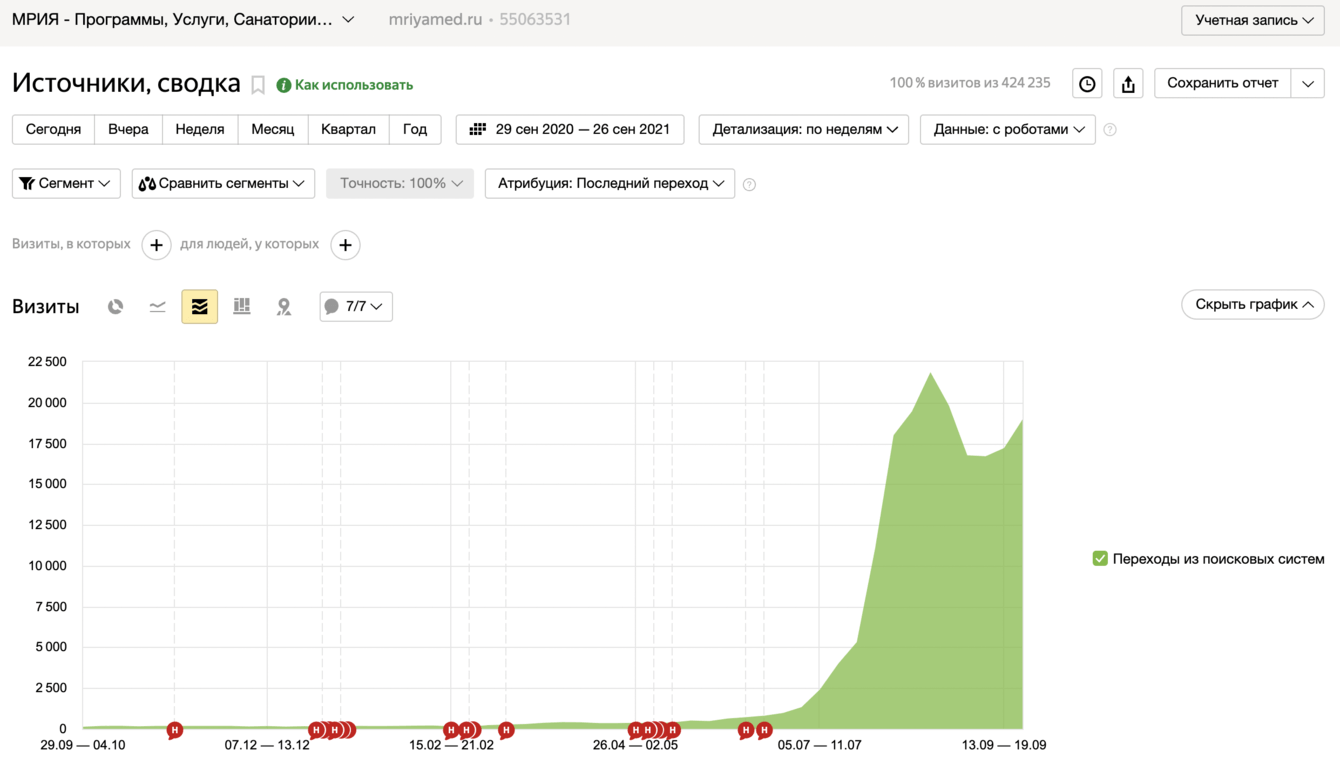Switch to the bar columns chart icon

(242, 307)
